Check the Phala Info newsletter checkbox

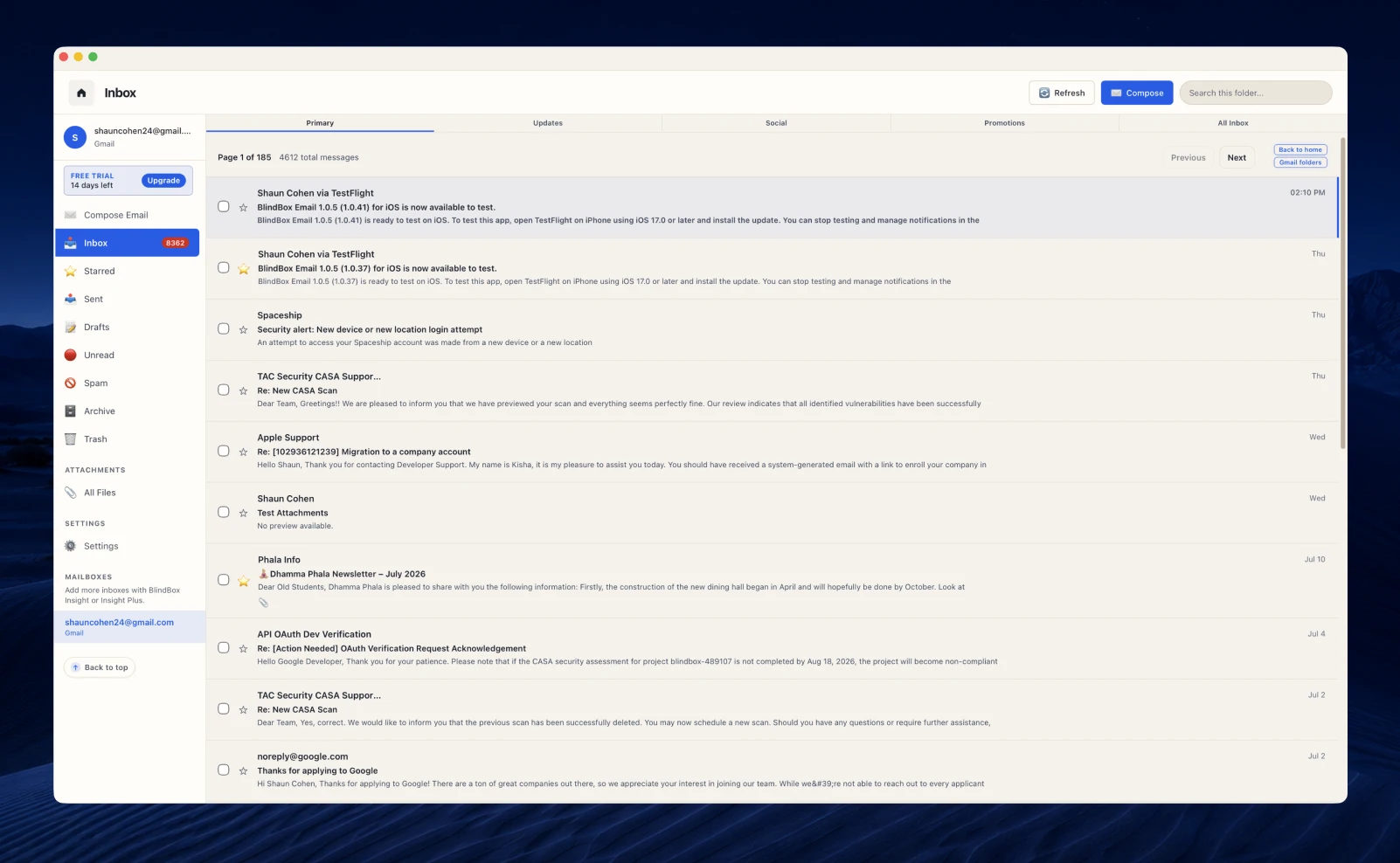point(224,580)
